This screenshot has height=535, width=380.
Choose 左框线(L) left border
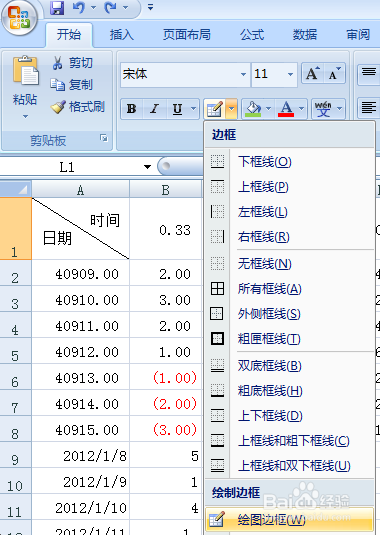(289, 212)
